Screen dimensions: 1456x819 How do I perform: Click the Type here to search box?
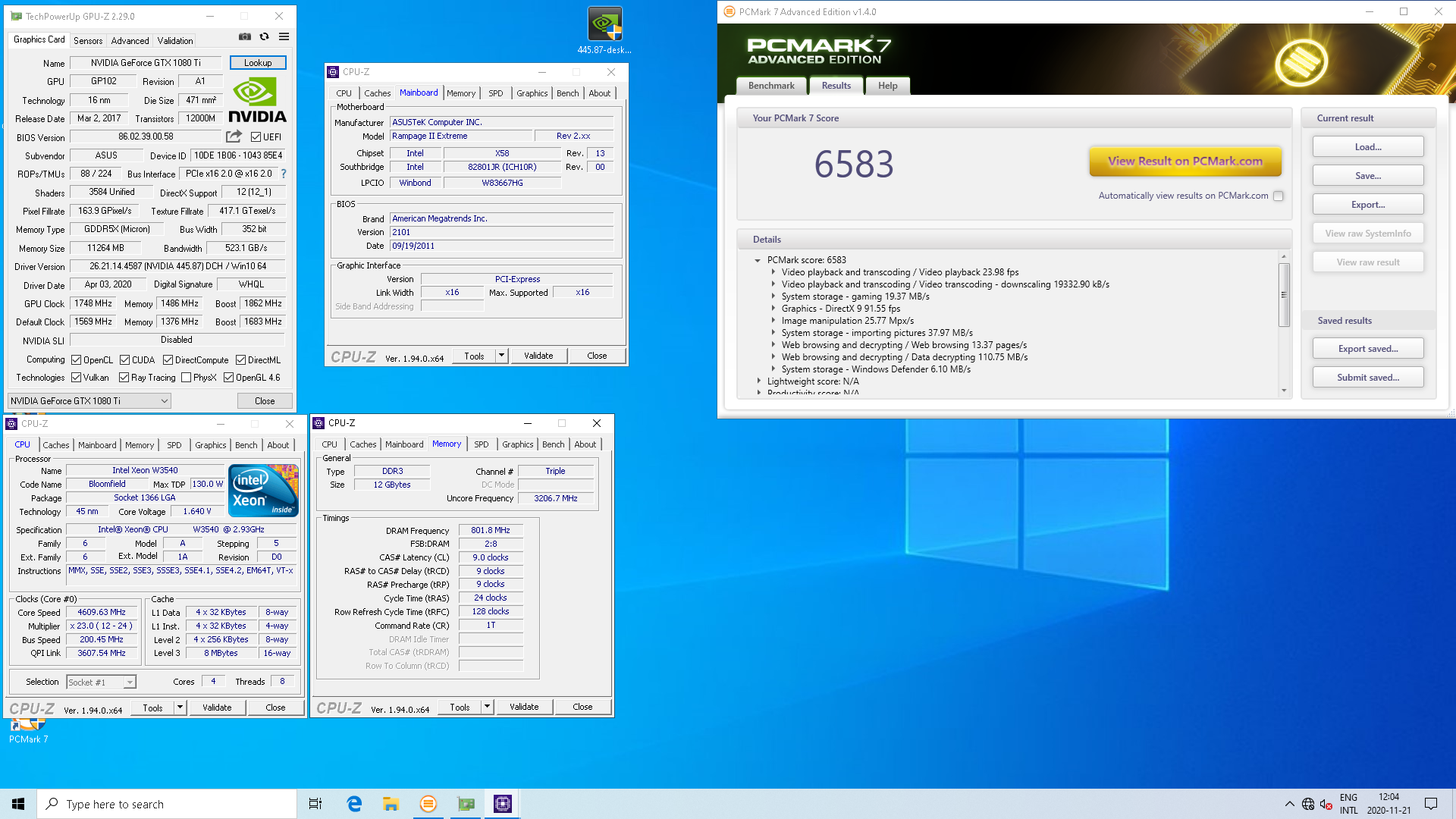(x=167, y=804)
